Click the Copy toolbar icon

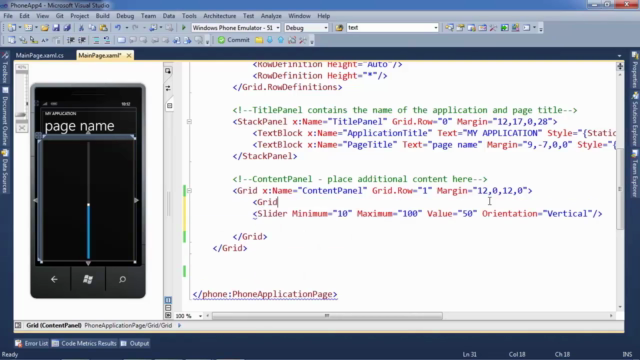(92, 28)
